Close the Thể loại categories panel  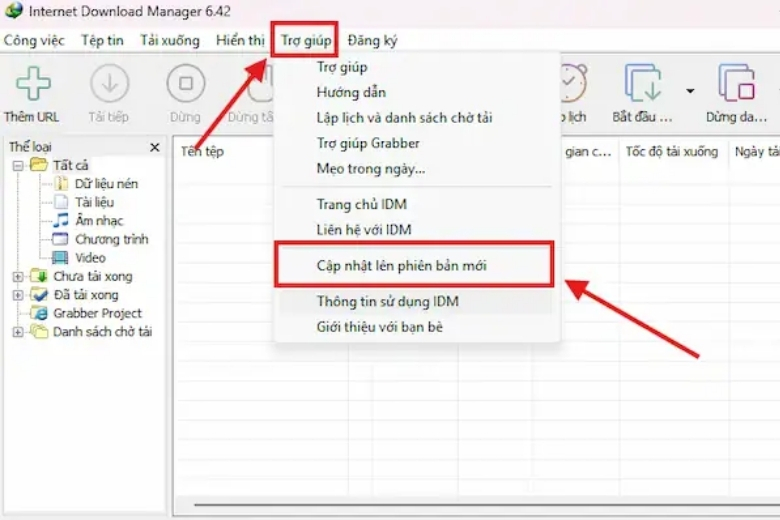[x=155, y=147]
